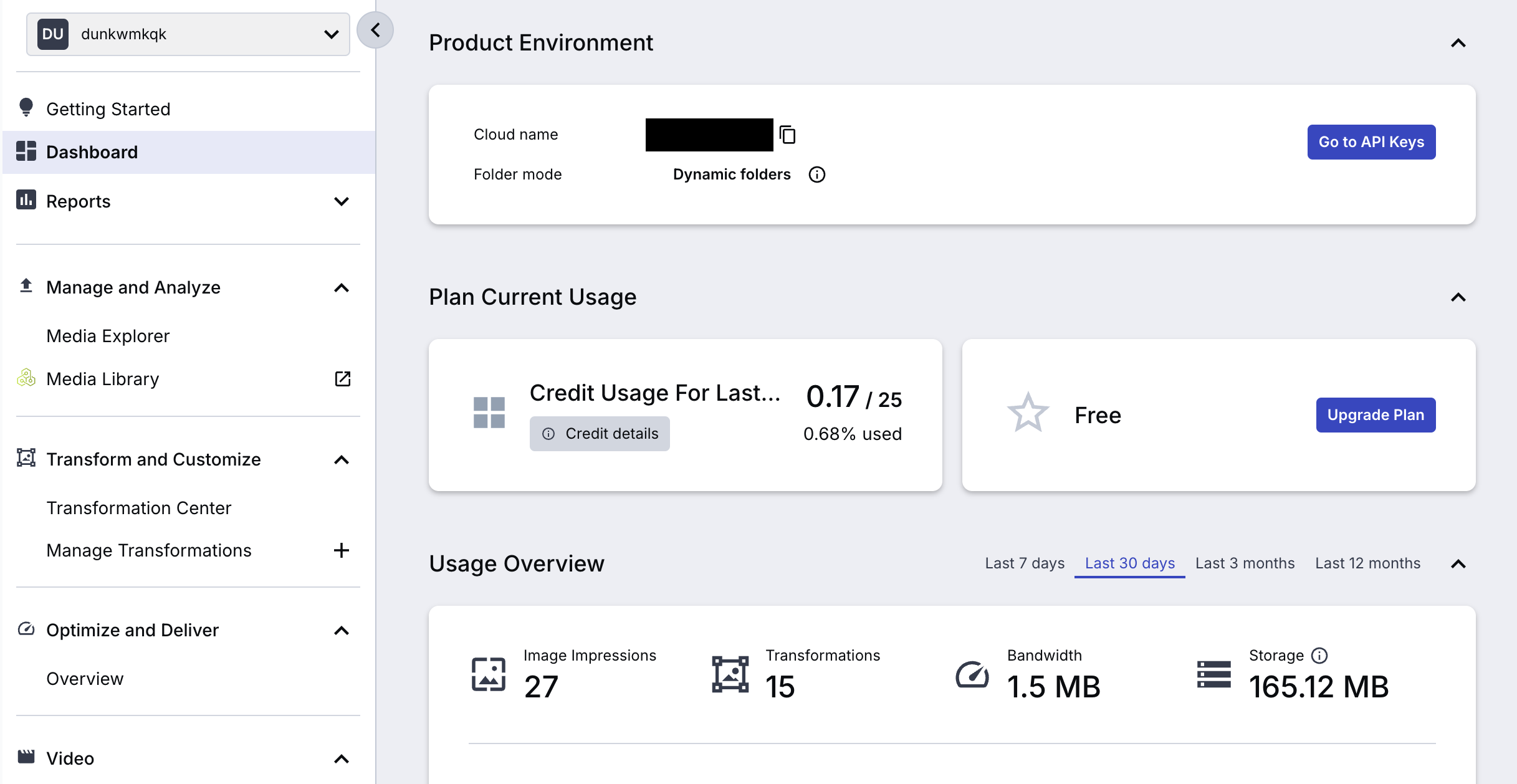Select the Last 12 months tab
Image resolution: width=1517 pixels, height=784 pixels.
(1367, 563)
